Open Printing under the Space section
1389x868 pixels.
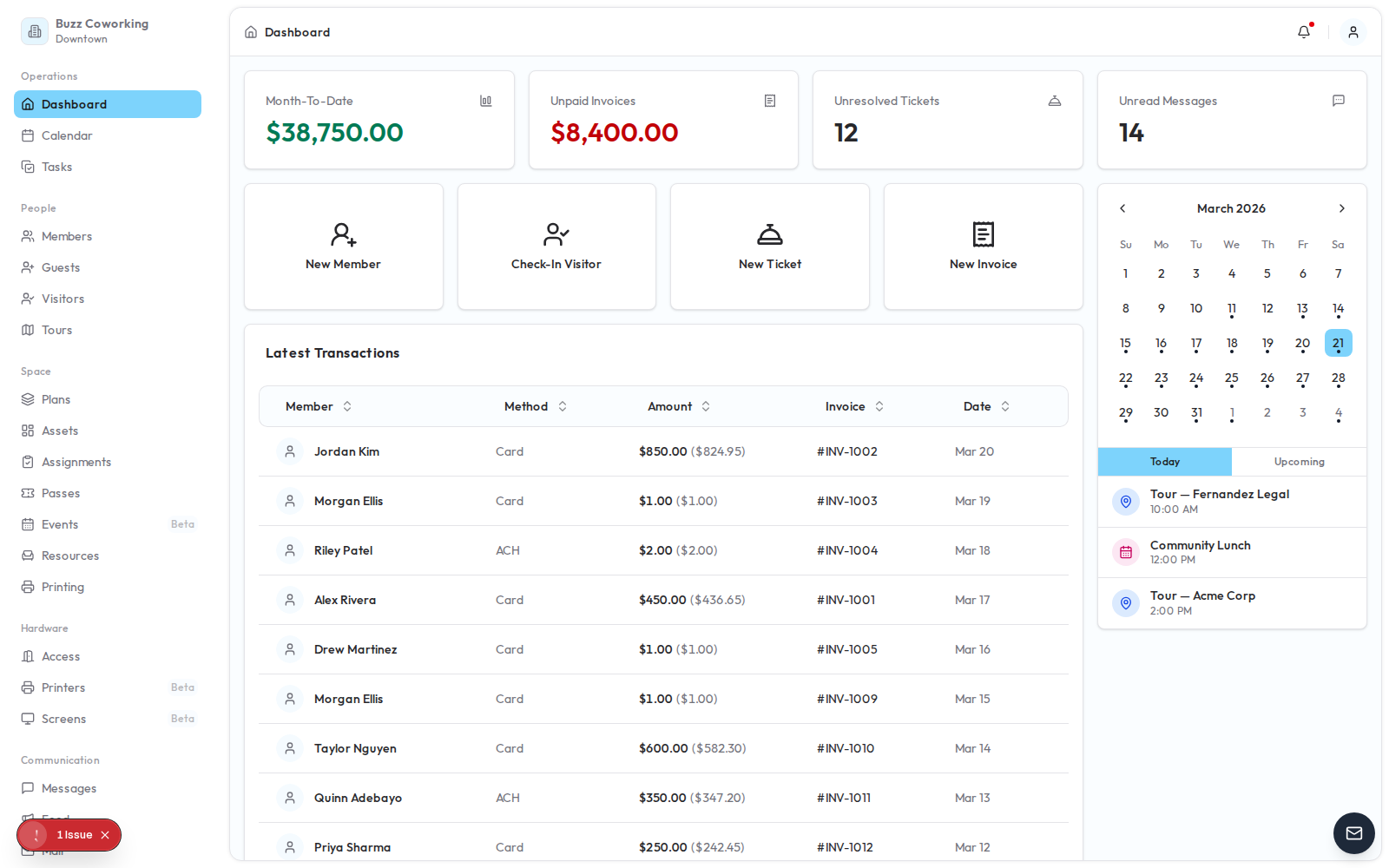tap(62, 587)
